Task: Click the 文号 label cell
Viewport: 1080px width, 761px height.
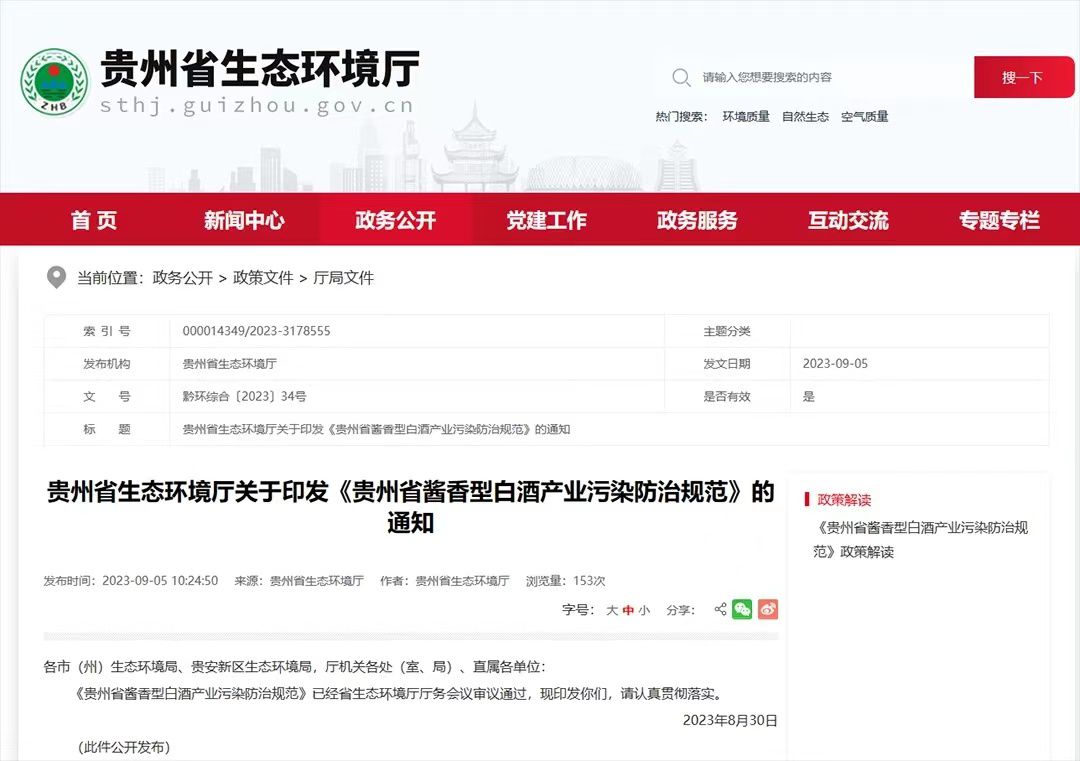Action: point(107,396)
